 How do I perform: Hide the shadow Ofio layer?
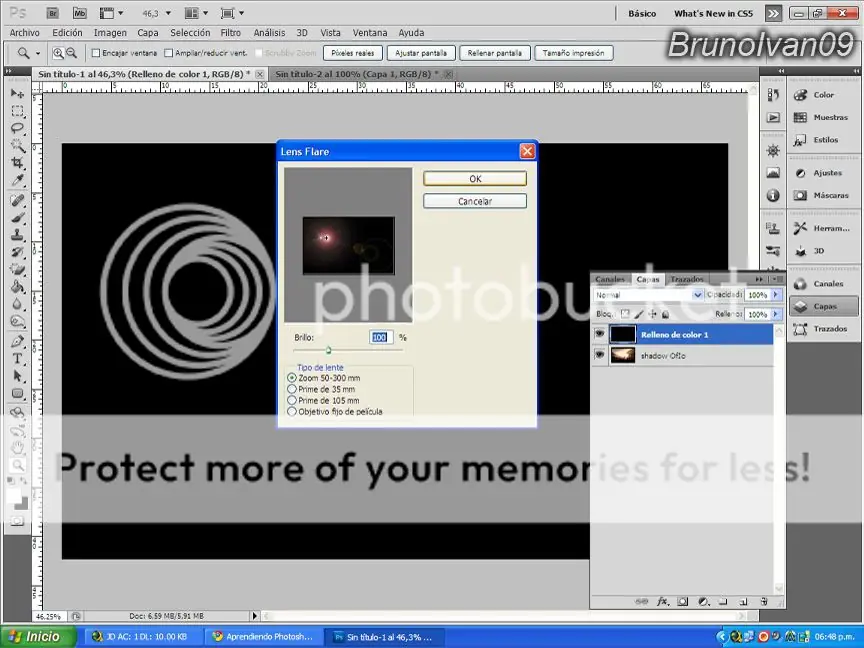(600, 355)
